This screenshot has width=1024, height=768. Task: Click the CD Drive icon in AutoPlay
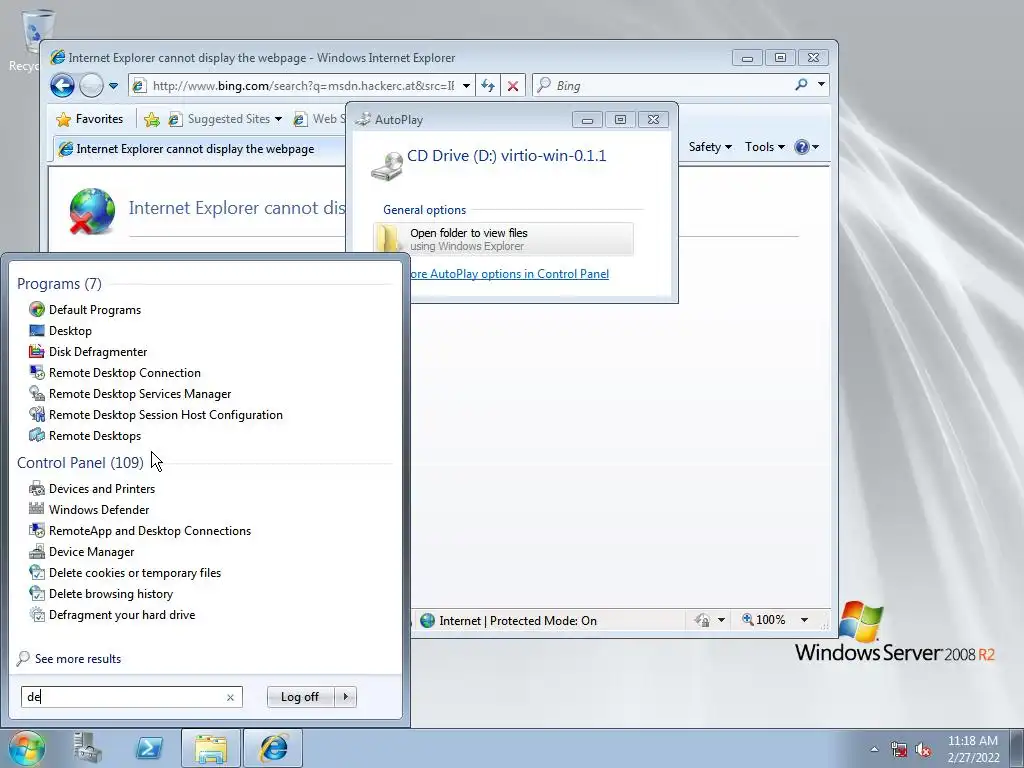click(x=387, y=166)
